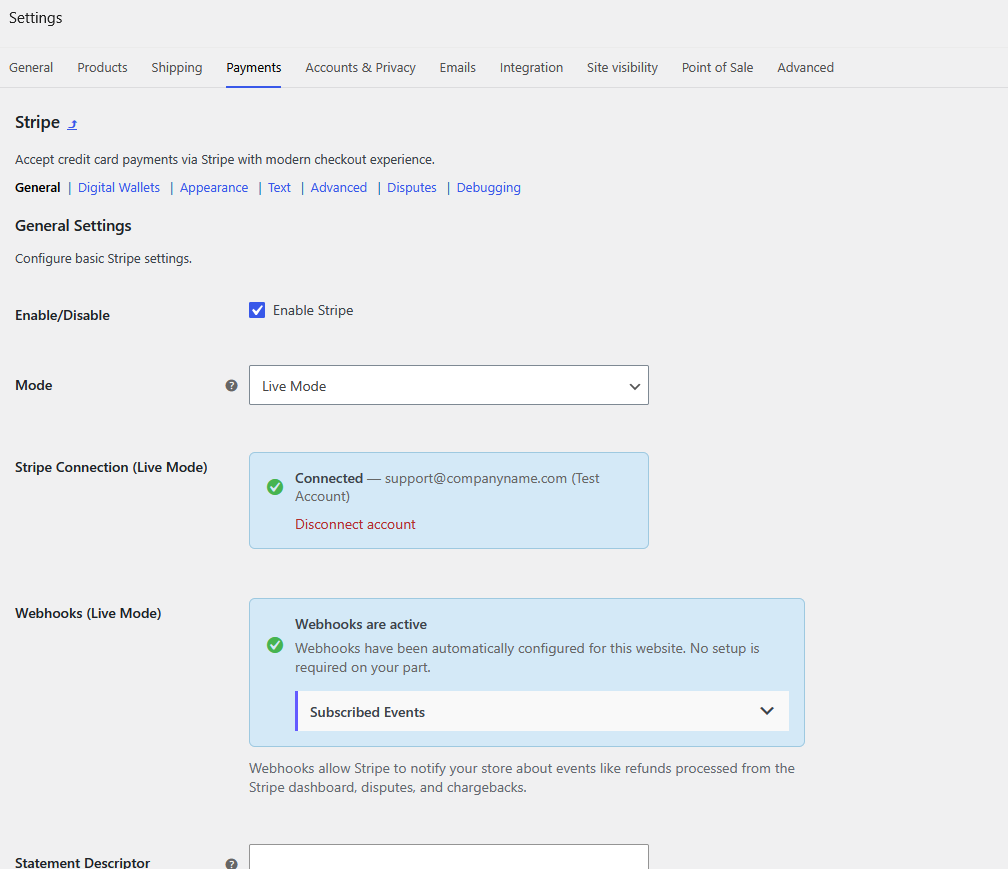1008x869 pixels.
Task: Go to Accounts & Privacy tab
Action: pos(360,67)
